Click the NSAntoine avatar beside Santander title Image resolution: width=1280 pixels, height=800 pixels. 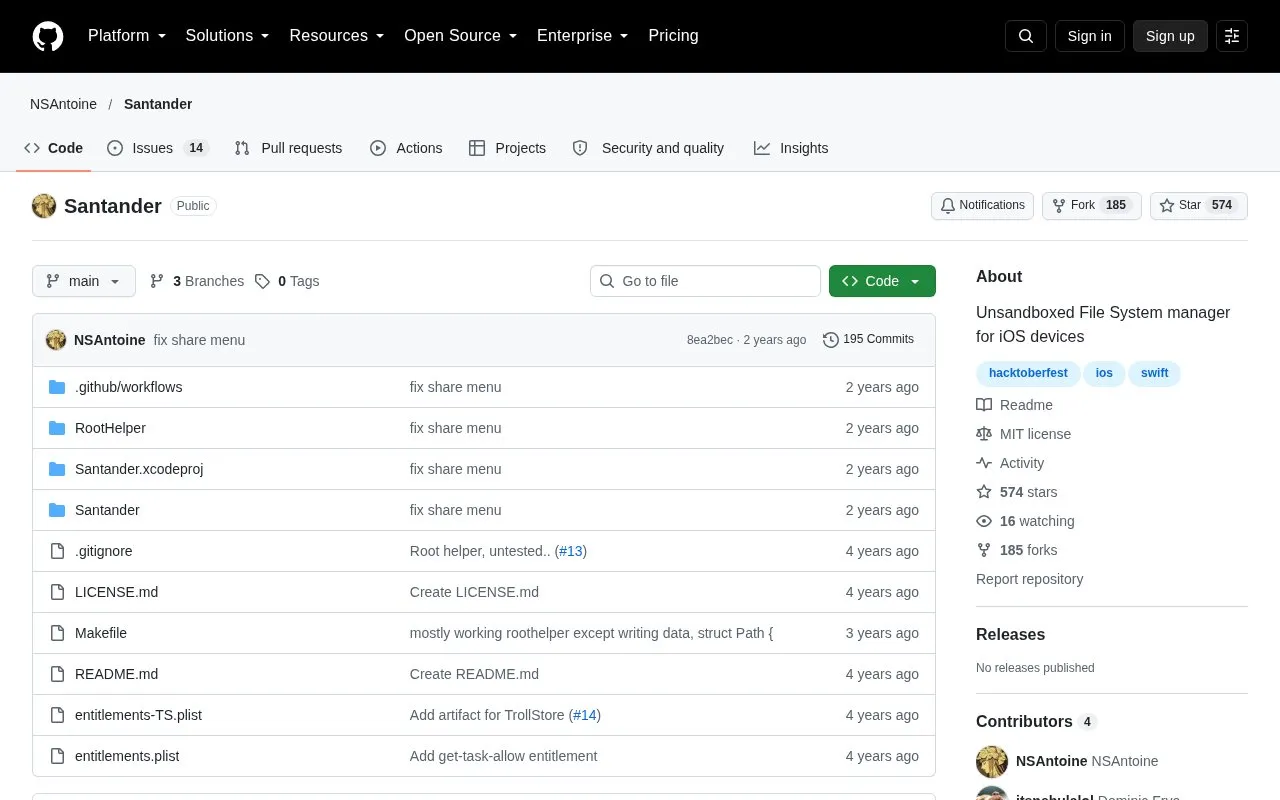pos(44,206)
